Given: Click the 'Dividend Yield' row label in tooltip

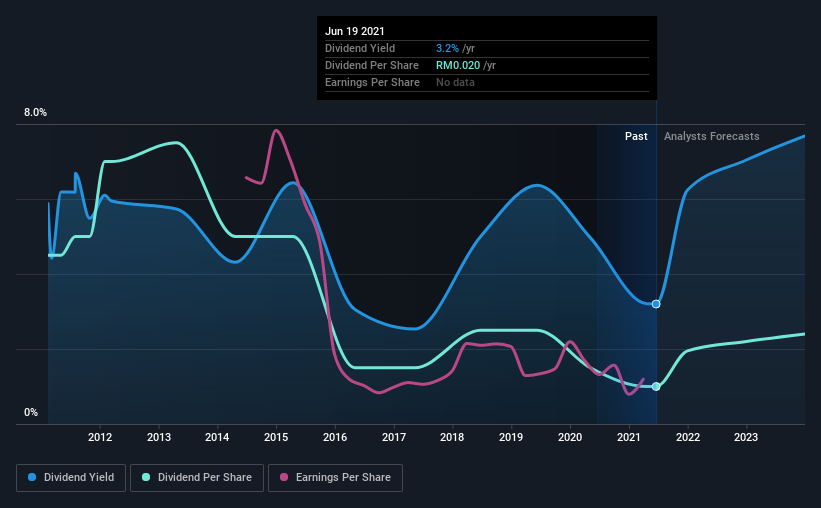Looking at the screenshot, I should coord(360,48).
